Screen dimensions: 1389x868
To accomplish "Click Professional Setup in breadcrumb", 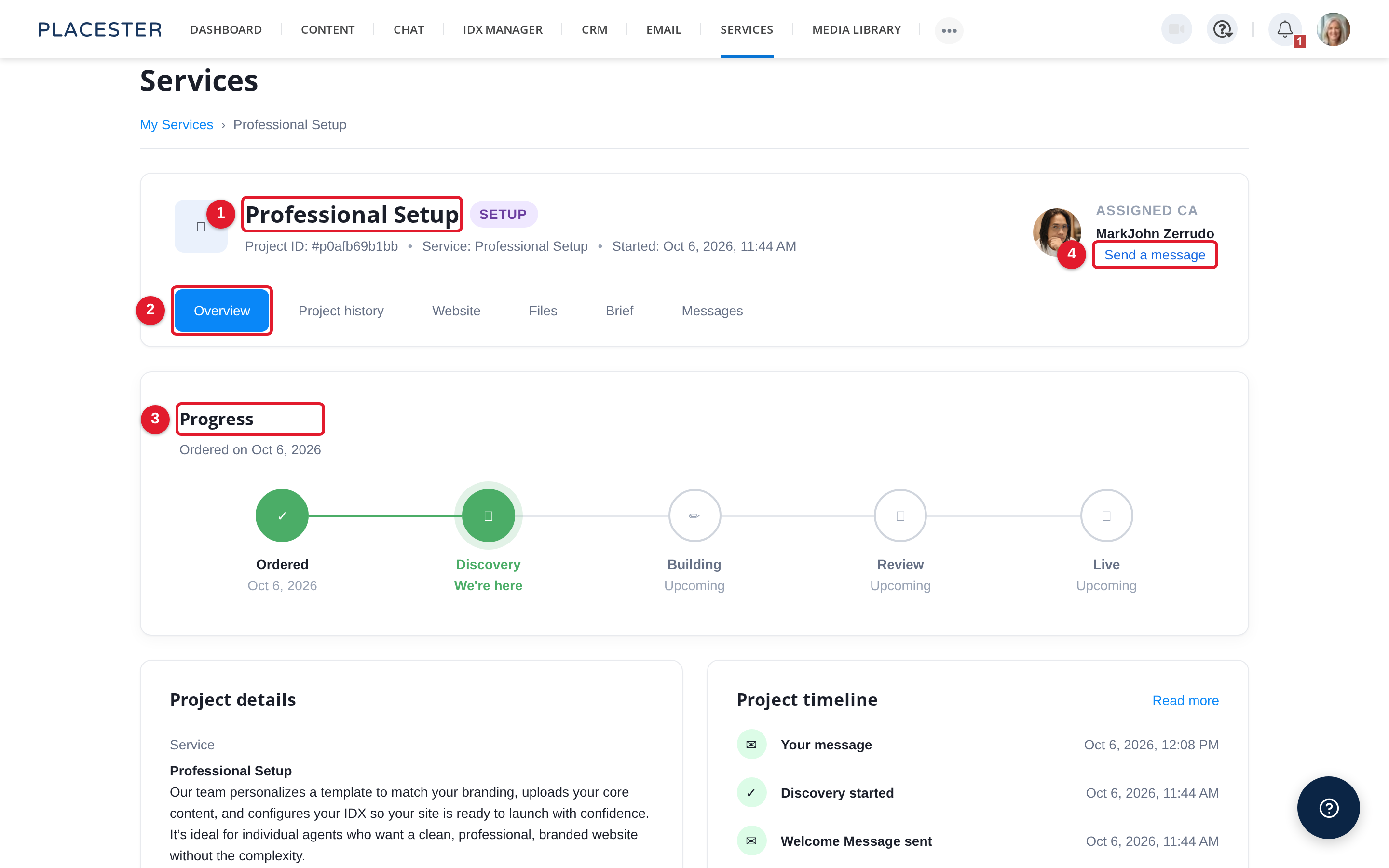I will tap(290, 124).
